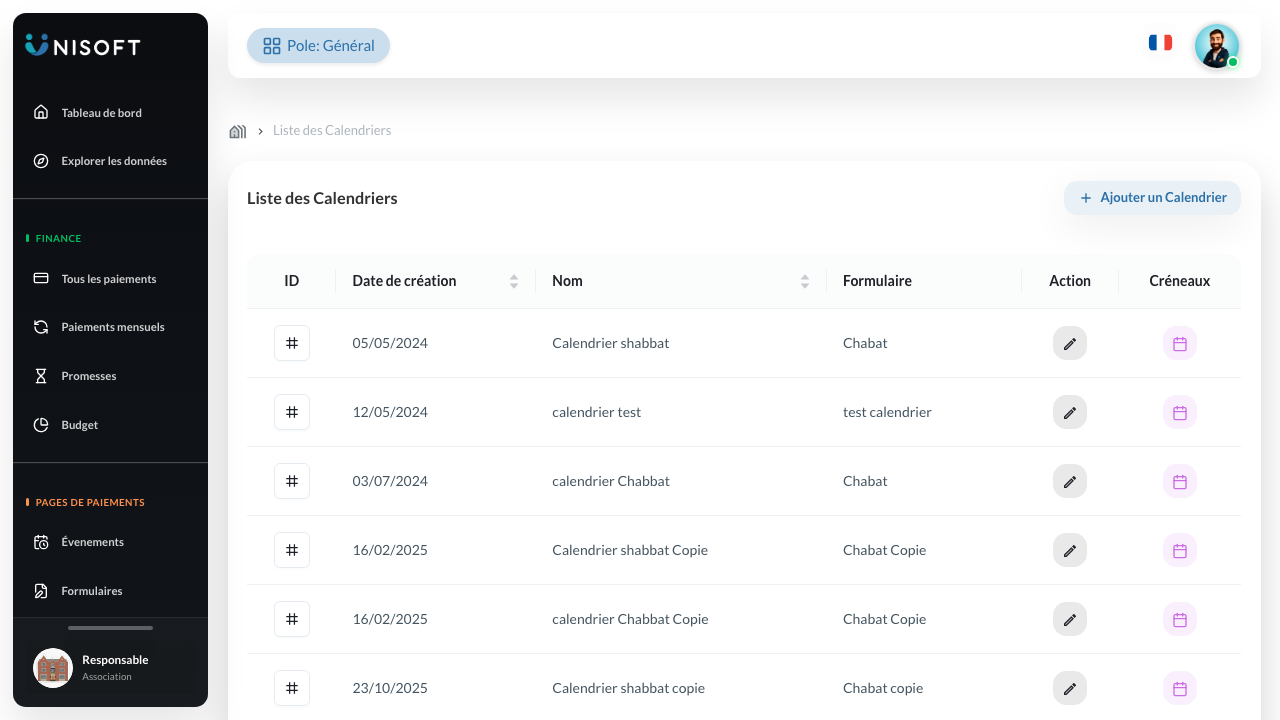Edit the calendrier test entry
This screenshot has height=720, width=1280.
pyautogui.click(x=1070, y=412)
